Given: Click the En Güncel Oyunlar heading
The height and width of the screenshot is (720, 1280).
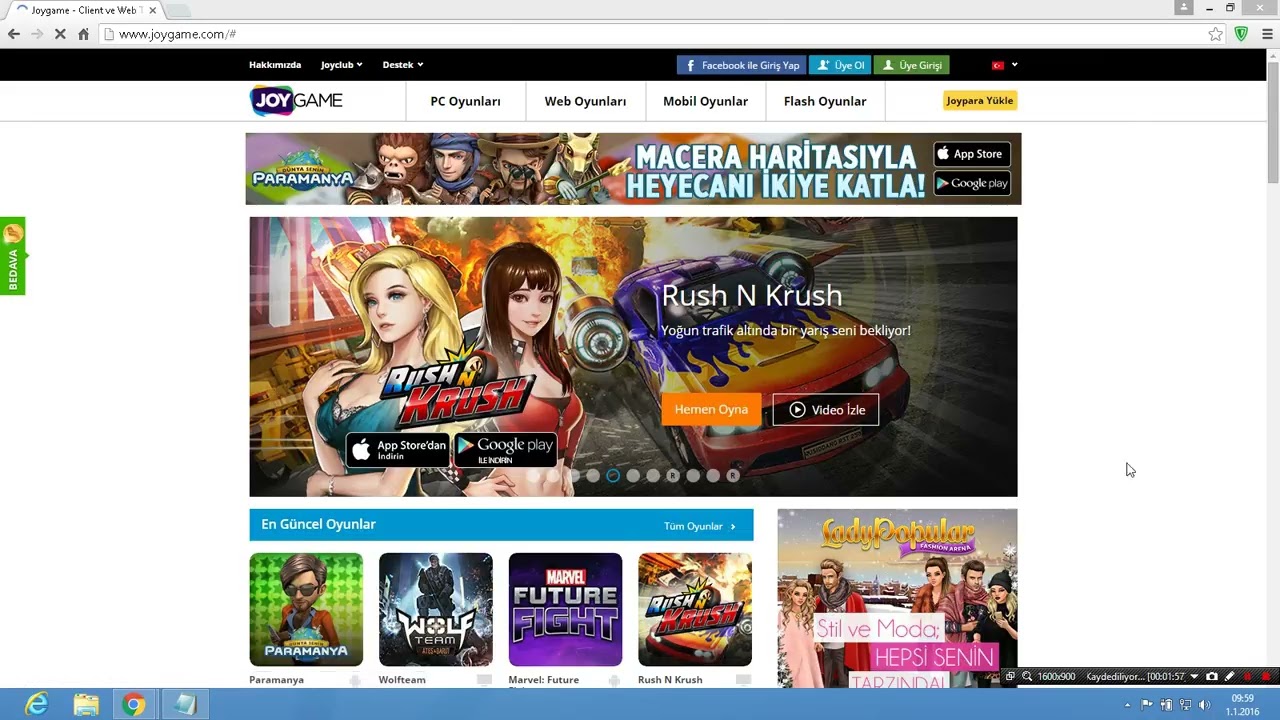Looking at the screenshot, I should (318, 524).
